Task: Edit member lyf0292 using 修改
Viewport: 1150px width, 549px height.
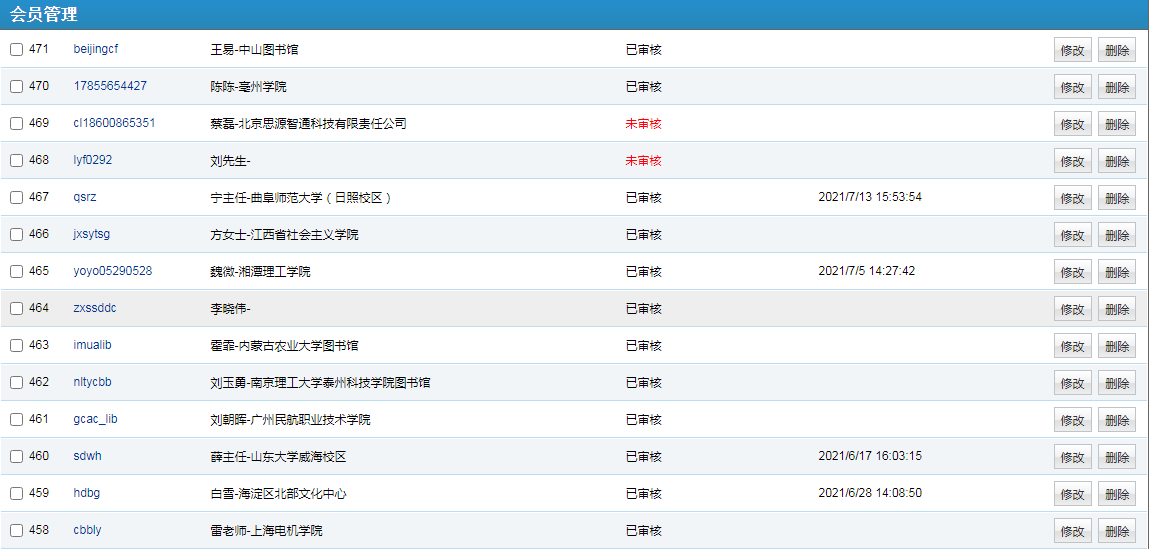Action: tap(1072, 161)
